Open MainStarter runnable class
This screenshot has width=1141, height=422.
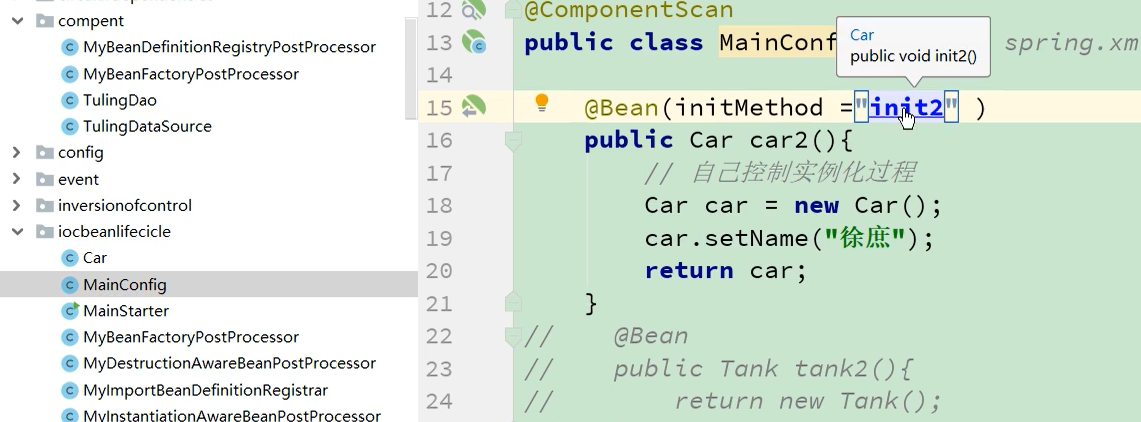126,311
